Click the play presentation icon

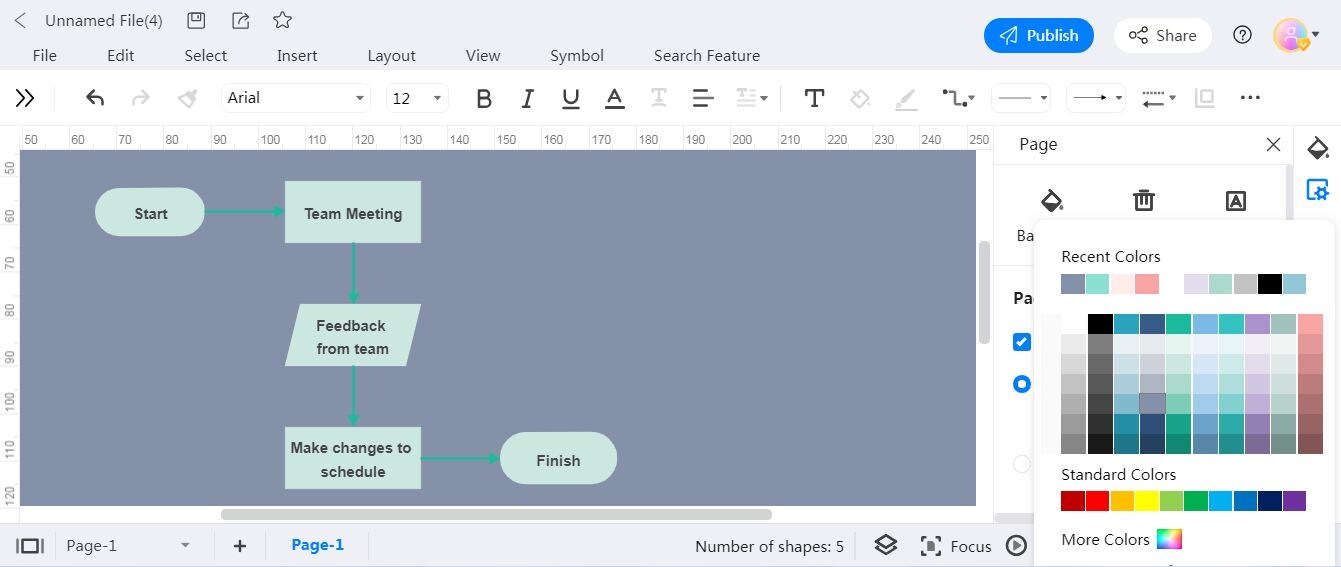click(1016, 546)
